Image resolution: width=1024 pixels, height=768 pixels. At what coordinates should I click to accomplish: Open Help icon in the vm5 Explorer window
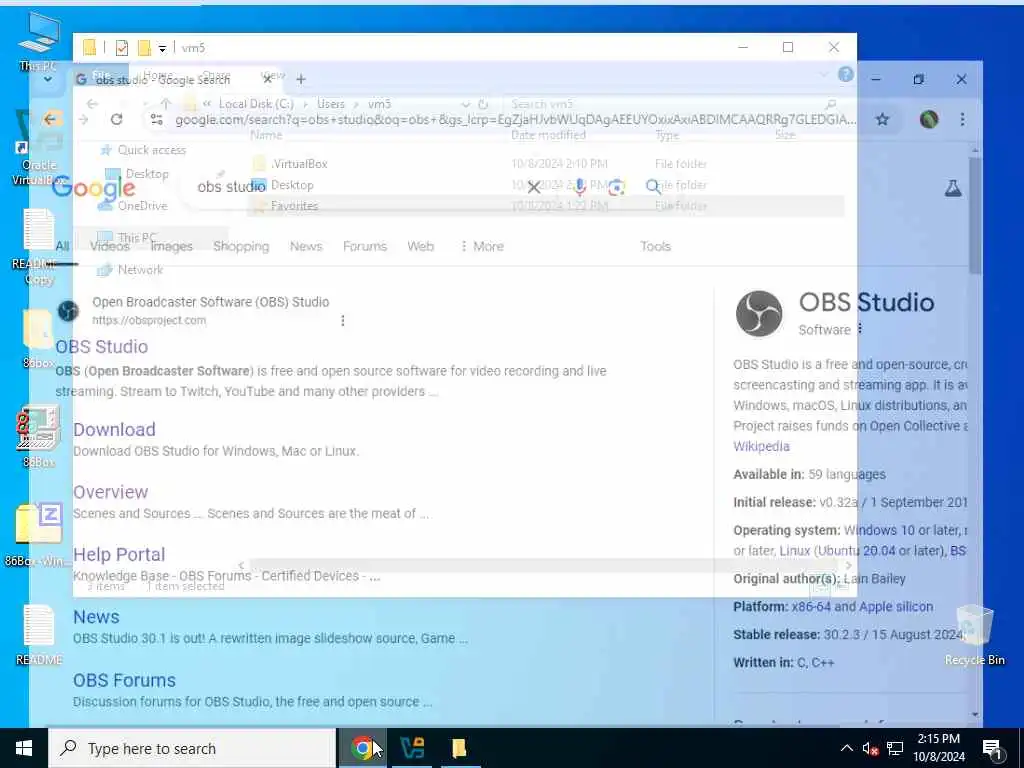click(846, 74)
